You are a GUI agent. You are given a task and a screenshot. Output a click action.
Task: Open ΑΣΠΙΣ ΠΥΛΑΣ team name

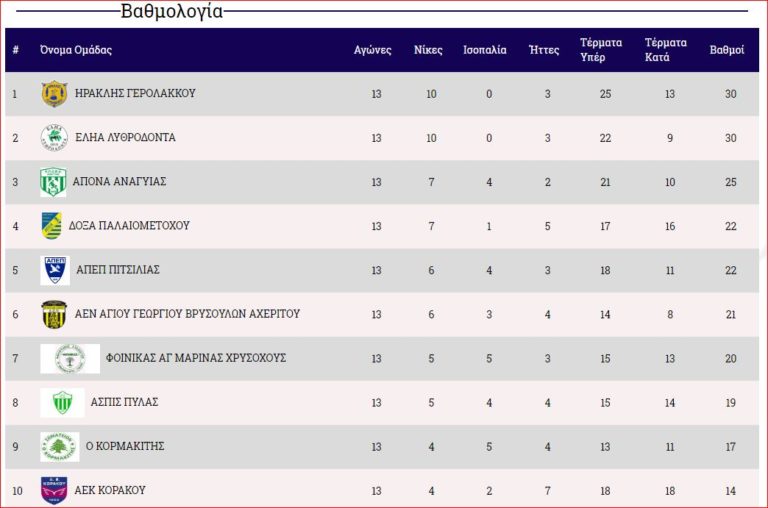pyautogui.click(x=124, y=402)
